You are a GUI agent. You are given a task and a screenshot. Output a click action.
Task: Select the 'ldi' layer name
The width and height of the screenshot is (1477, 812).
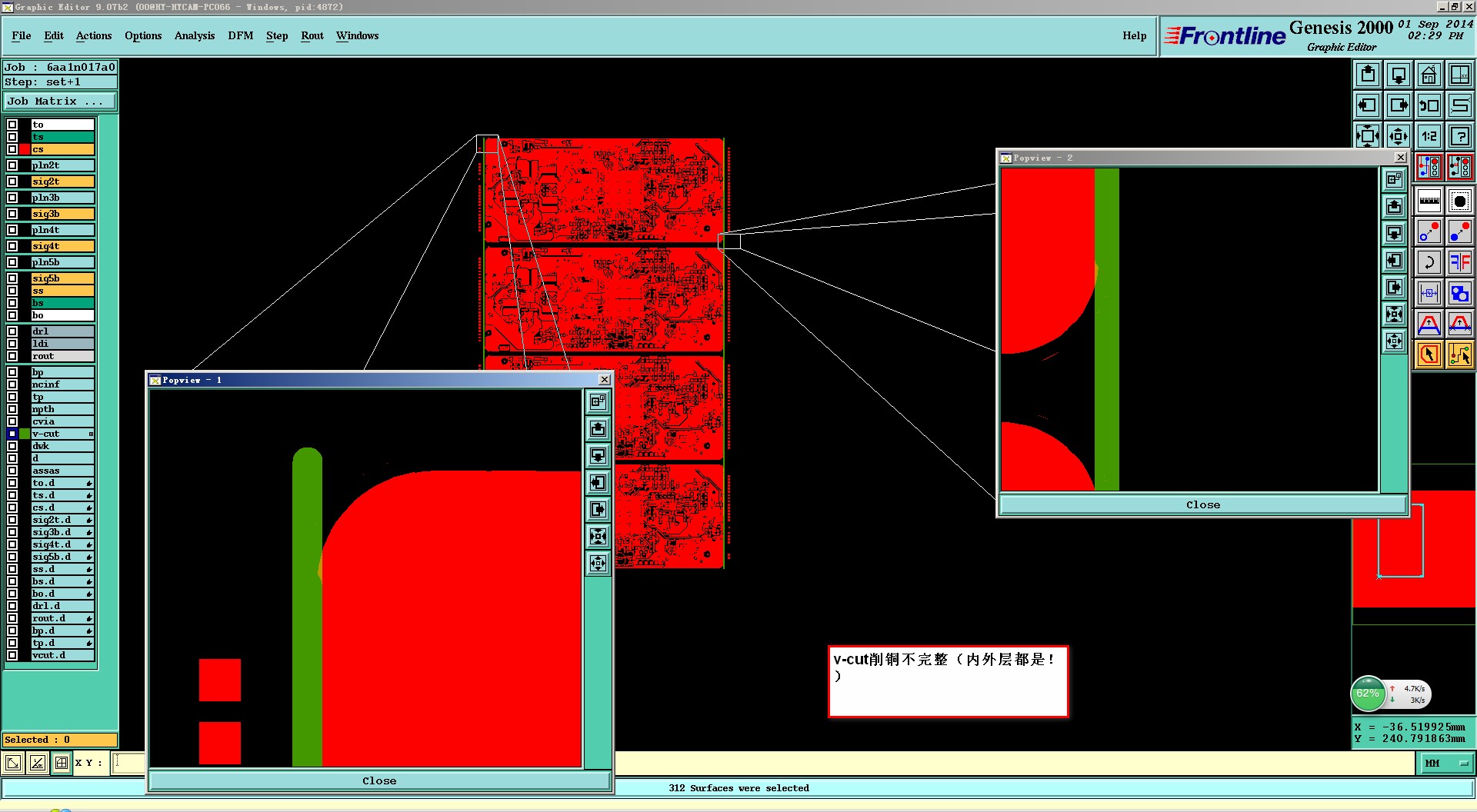tap(63, 344)
